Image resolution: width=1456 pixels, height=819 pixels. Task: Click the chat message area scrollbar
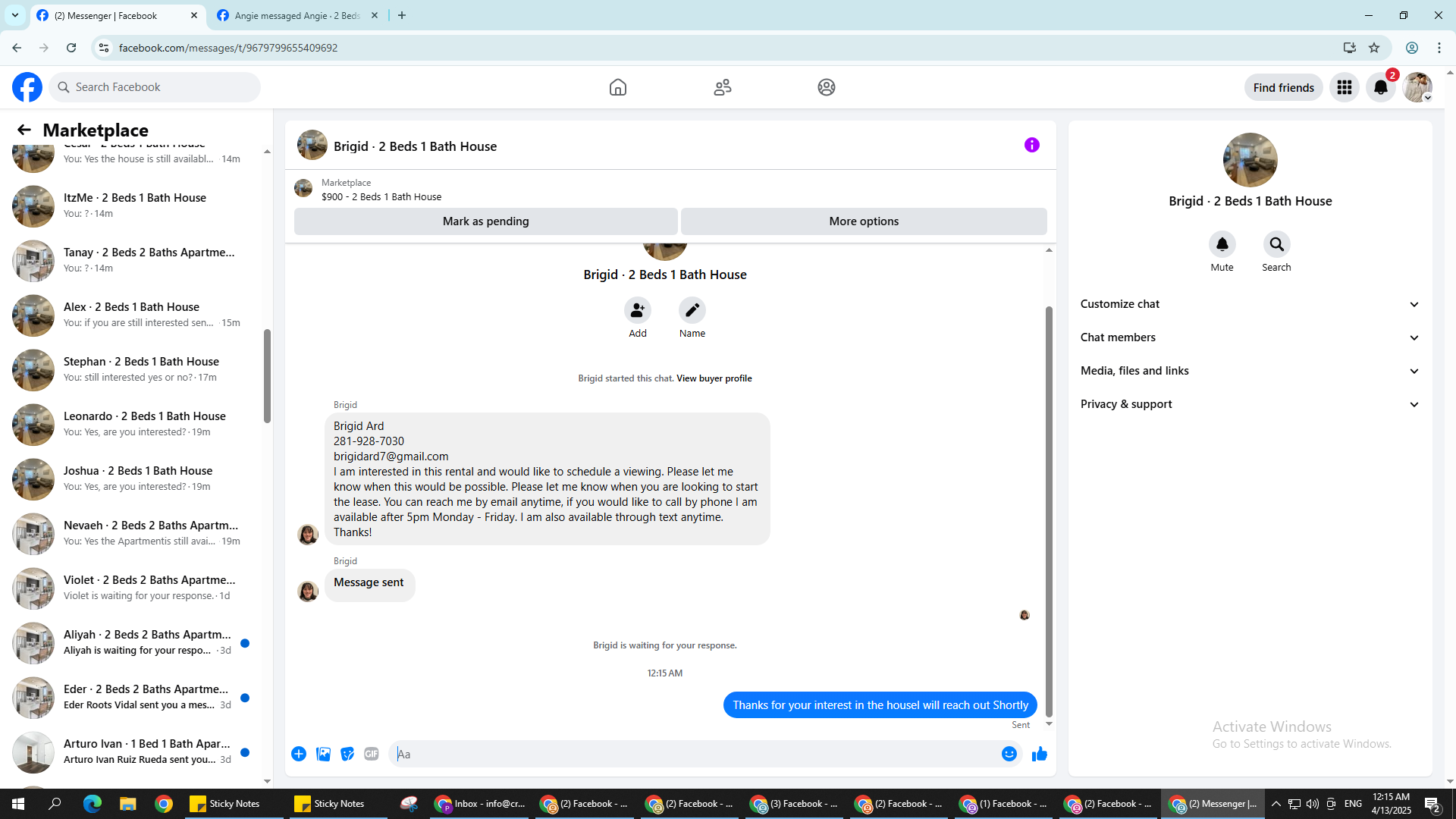[1049, 511]
